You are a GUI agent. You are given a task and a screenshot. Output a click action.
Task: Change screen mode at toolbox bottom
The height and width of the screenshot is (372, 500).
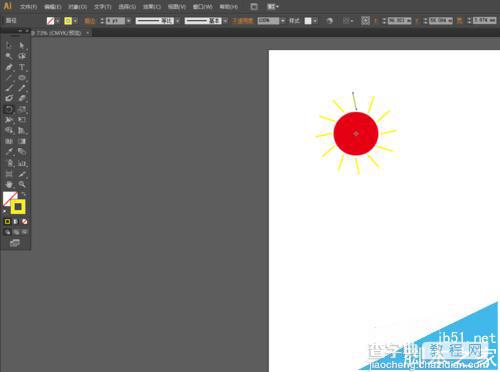pos(15,243)
